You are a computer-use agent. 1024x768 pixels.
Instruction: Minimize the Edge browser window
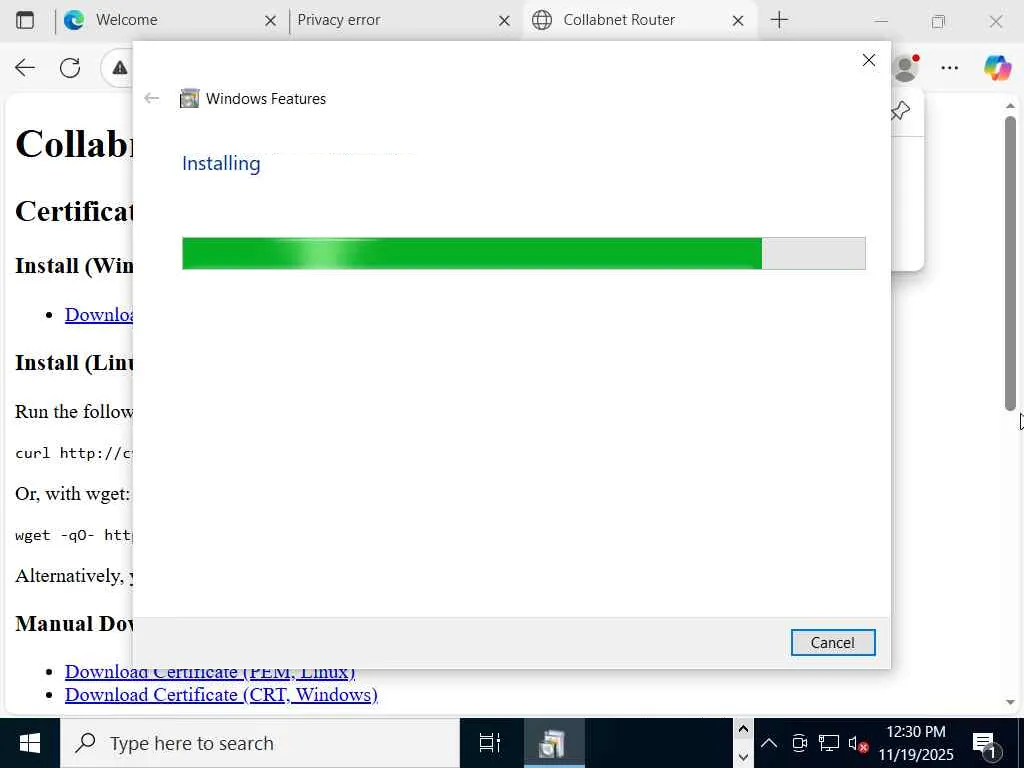882,21
